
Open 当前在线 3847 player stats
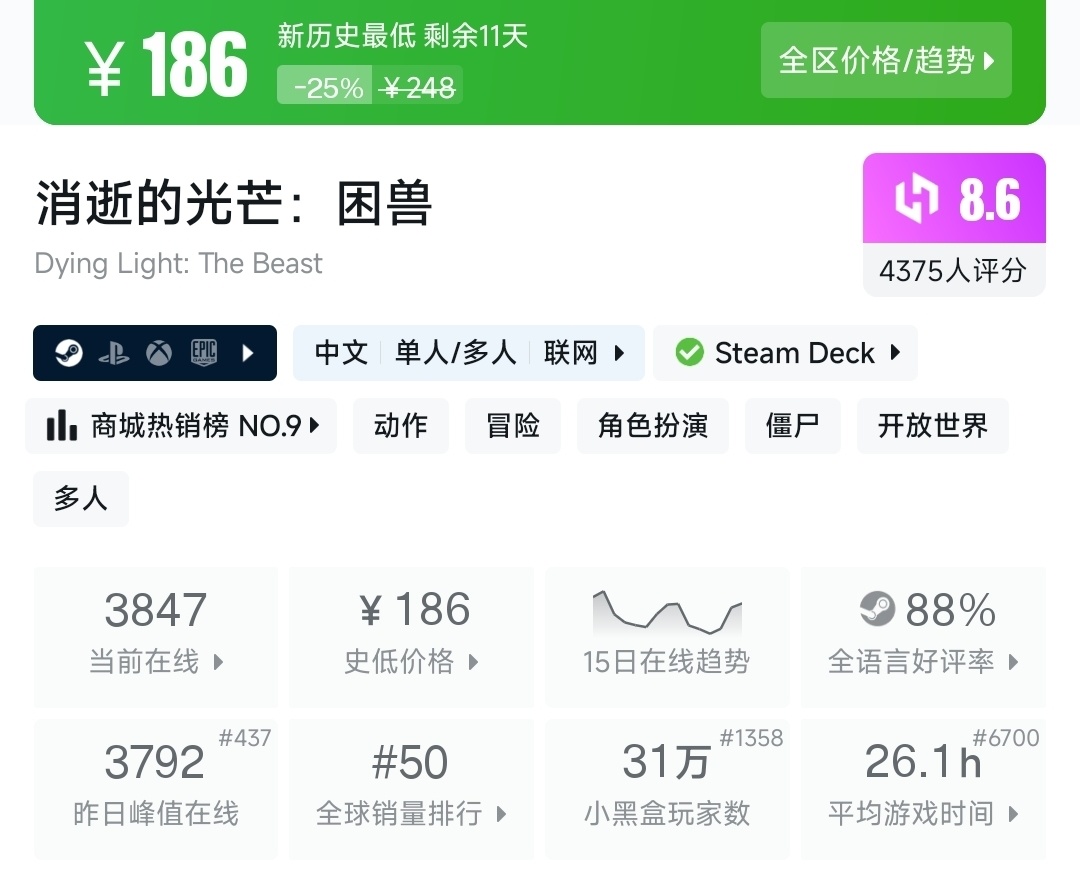click(x=156, y=636)
